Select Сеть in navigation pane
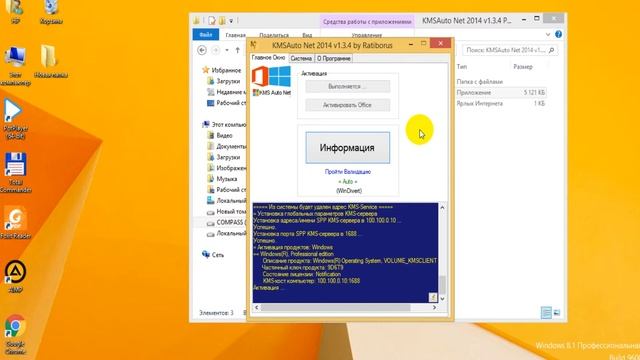Screen dimensions: 640x360 (x=213, y=255)
